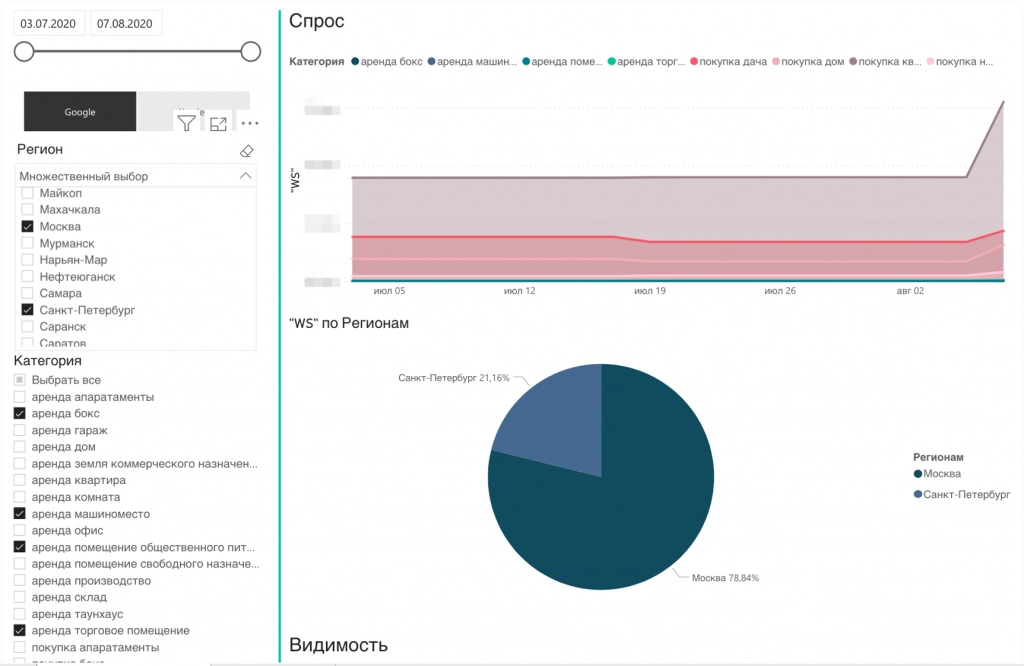This screenshot has width=1024, height=666.
Task: Click аренда бокс legend marker in chart
Action: 355,61
